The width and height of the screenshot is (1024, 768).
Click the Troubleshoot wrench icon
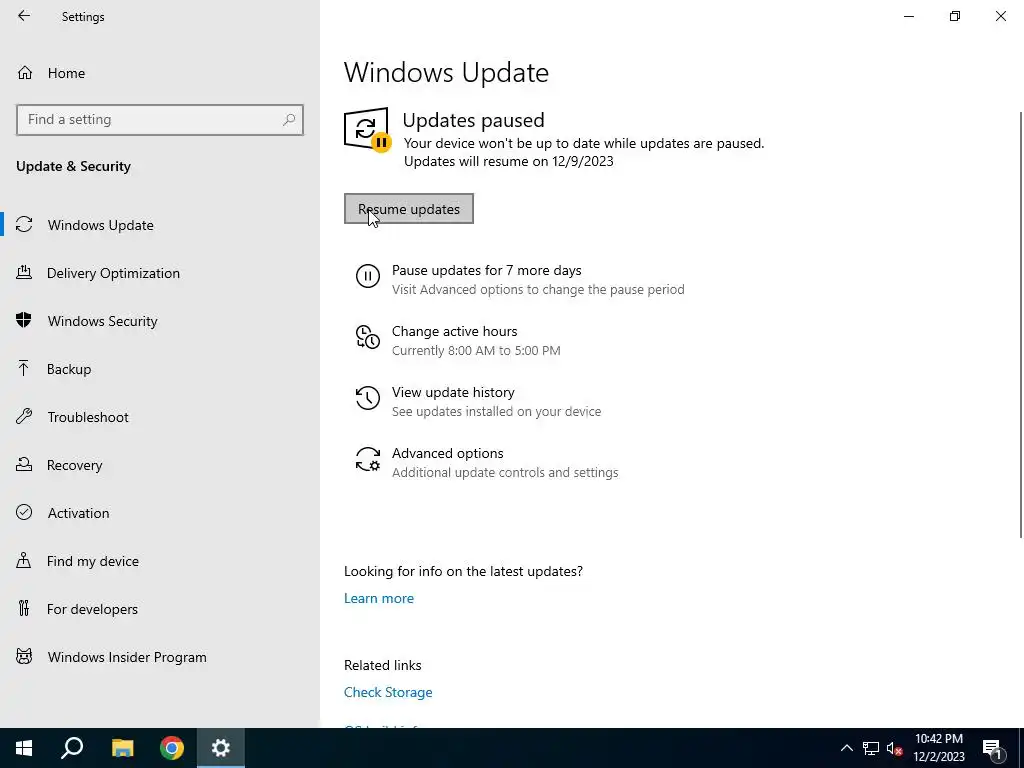(24, 417)
